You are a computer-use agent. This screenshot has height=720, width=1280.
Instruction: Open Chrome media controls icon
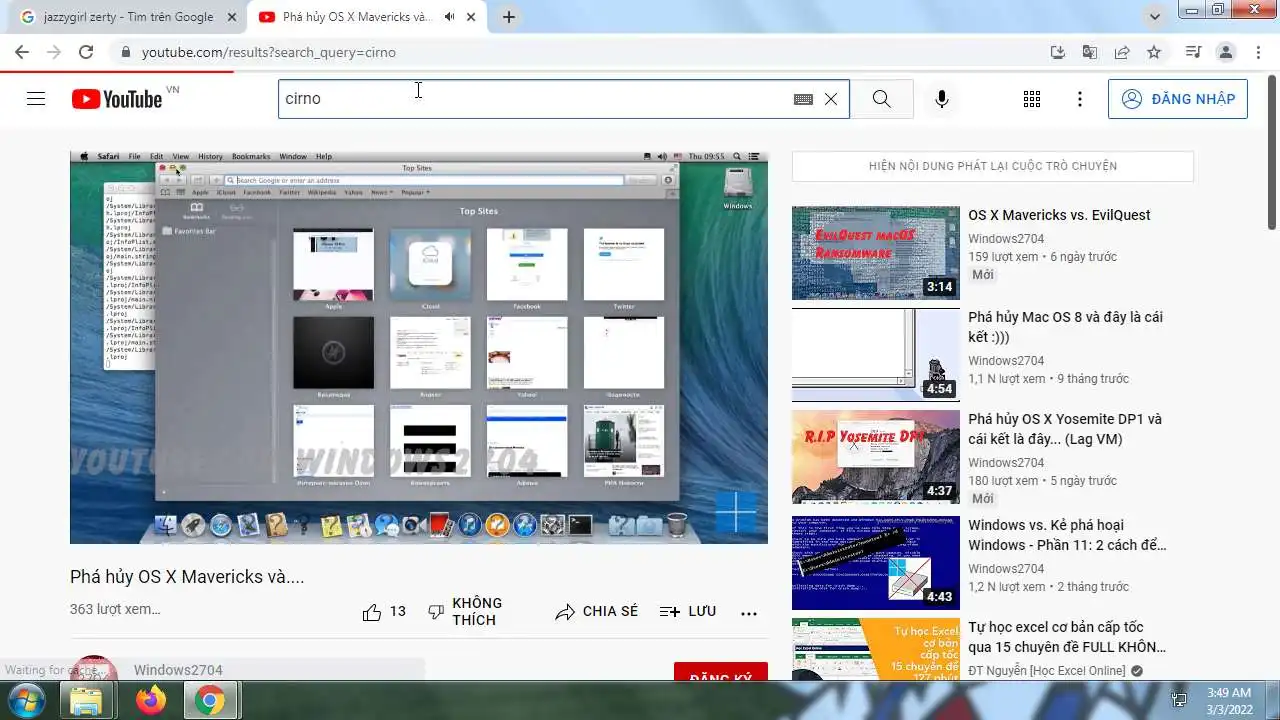(x=1193, y=52)
